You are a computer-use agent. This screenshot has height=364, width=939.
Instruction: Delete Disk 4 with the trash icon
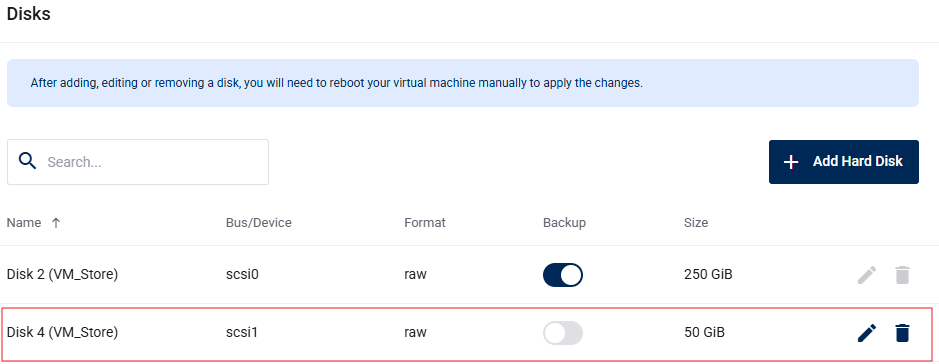[x=902, y=333]
